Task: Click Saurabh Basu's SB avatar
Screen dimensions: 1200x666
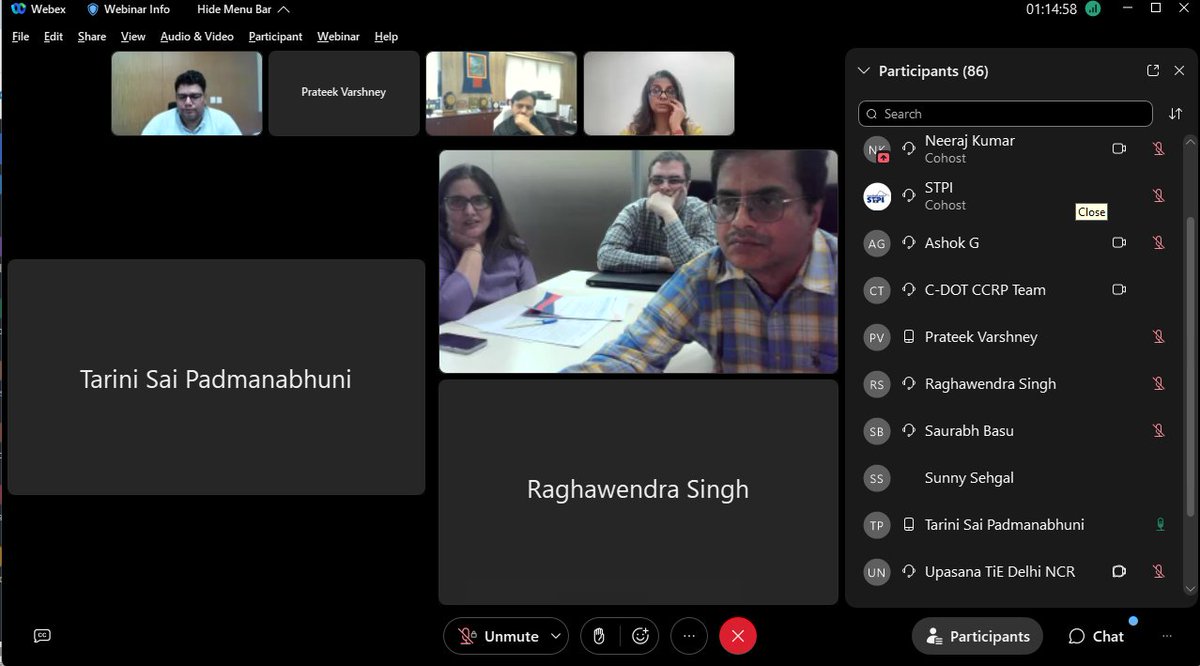Action: [877, 431]
